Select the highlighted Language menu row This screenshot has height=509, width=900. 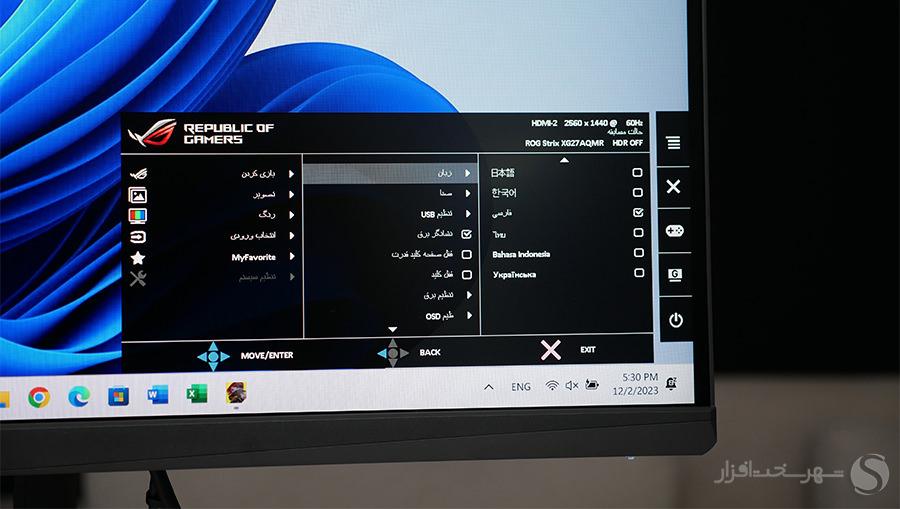pyautogui.click(x=388, y=173)
